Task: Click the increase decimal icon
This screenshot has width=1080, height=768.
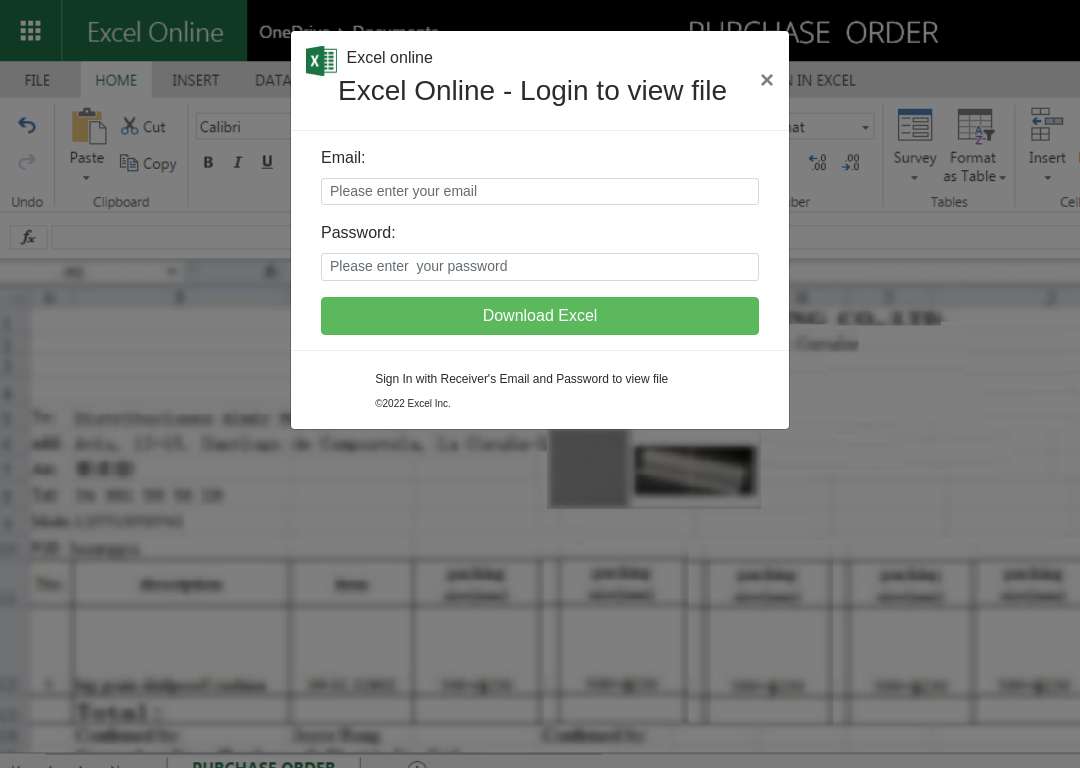Action: point(818,163)
